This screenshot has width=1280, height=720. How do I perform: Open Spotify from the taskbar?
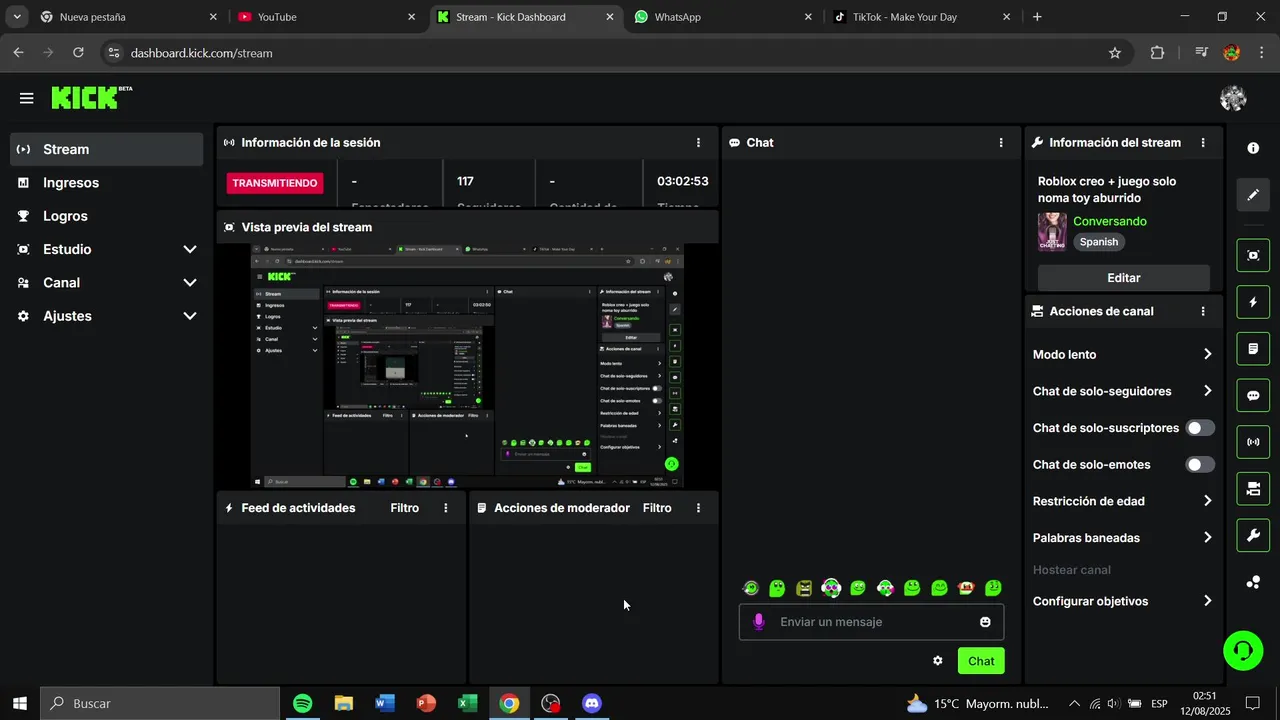303,704
